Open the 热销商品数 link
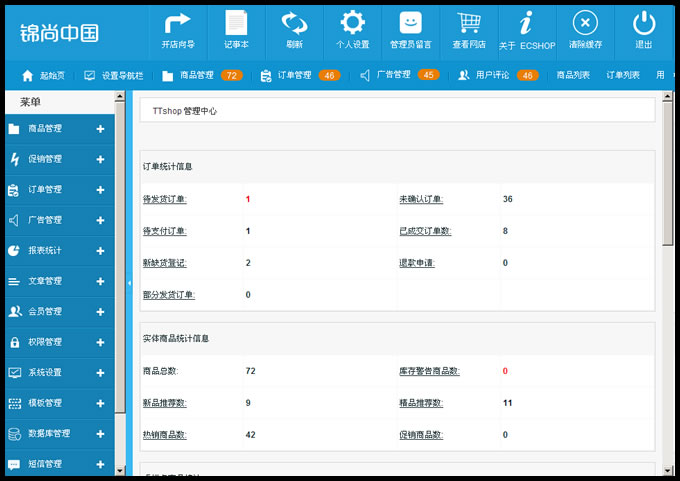This screenshot has height=481, width=680. point(165,435)
